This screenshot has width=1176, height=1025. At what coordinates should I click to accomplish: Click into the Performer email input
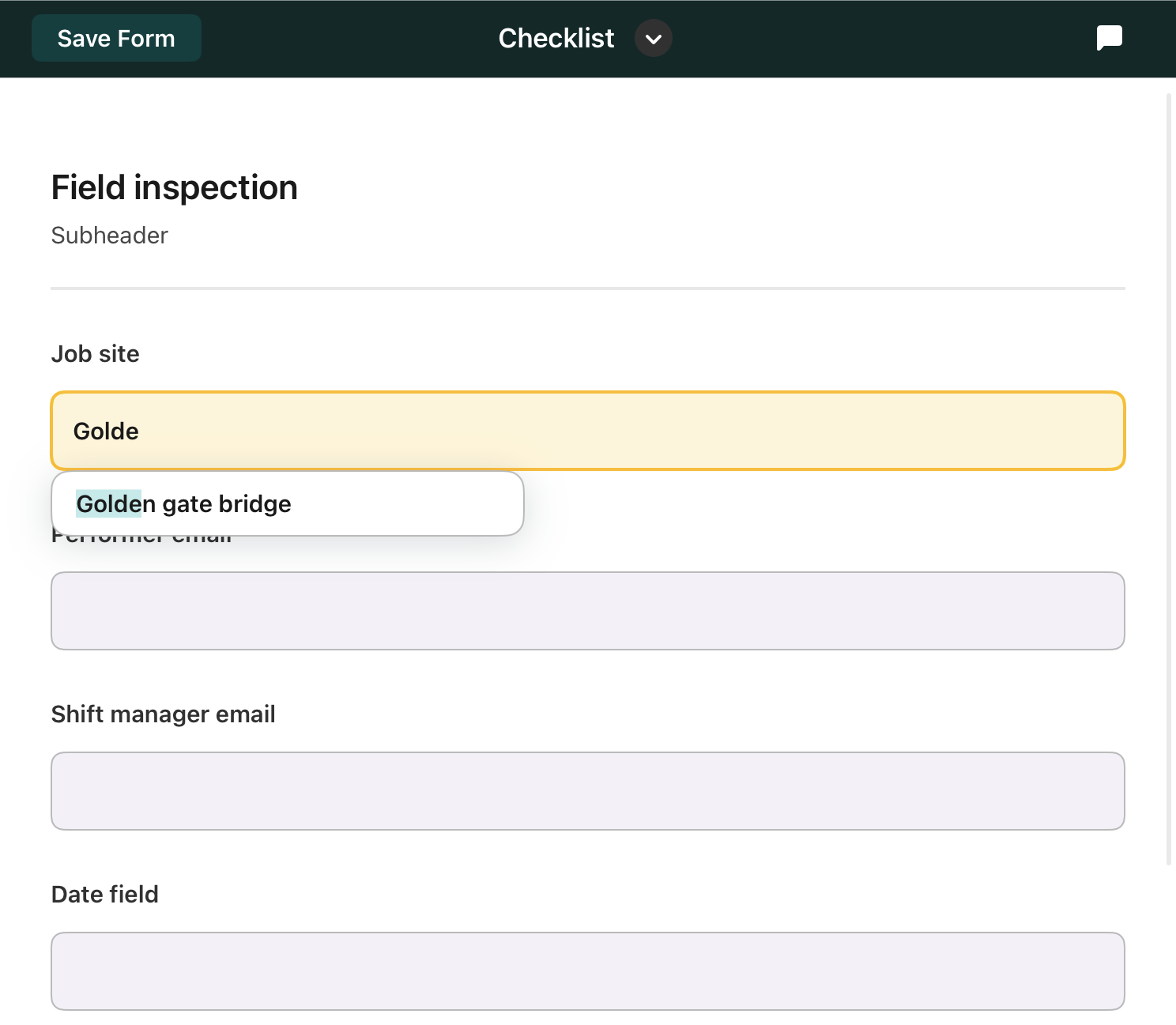[586, 611]
